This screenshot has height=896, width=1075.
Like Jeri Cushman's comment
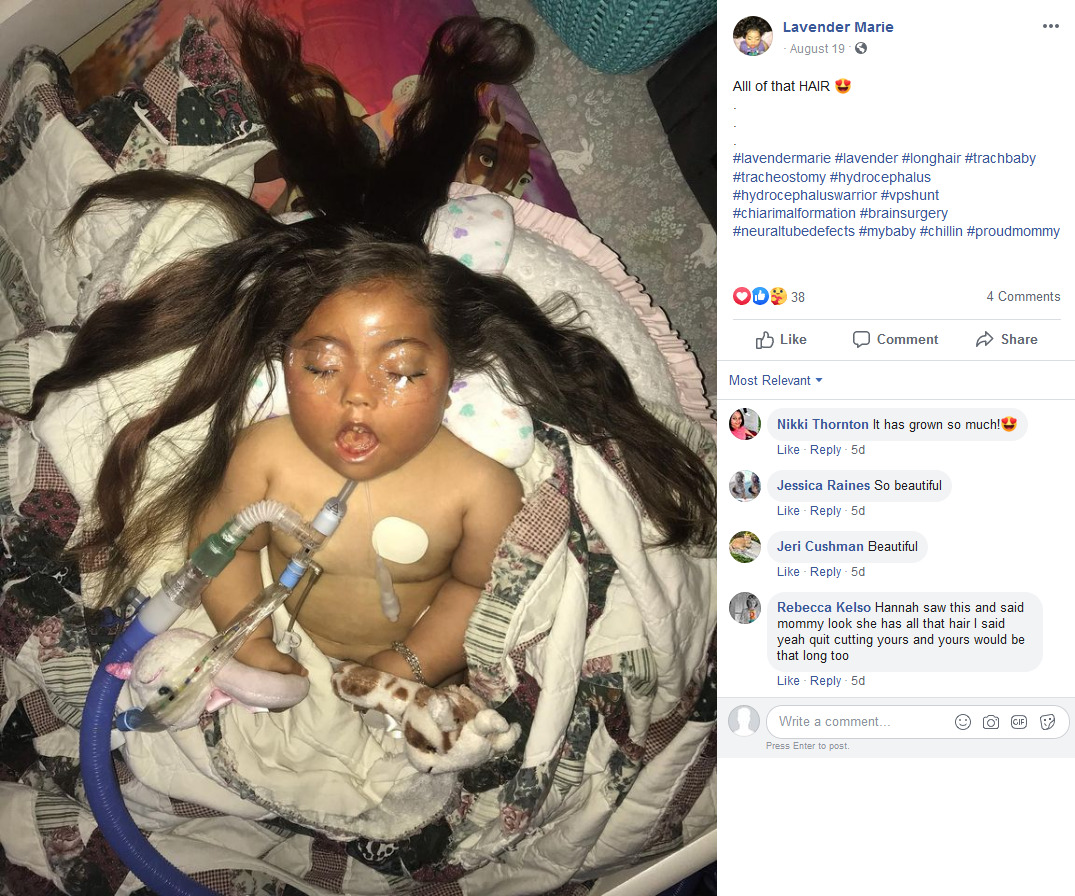point(788,572)
